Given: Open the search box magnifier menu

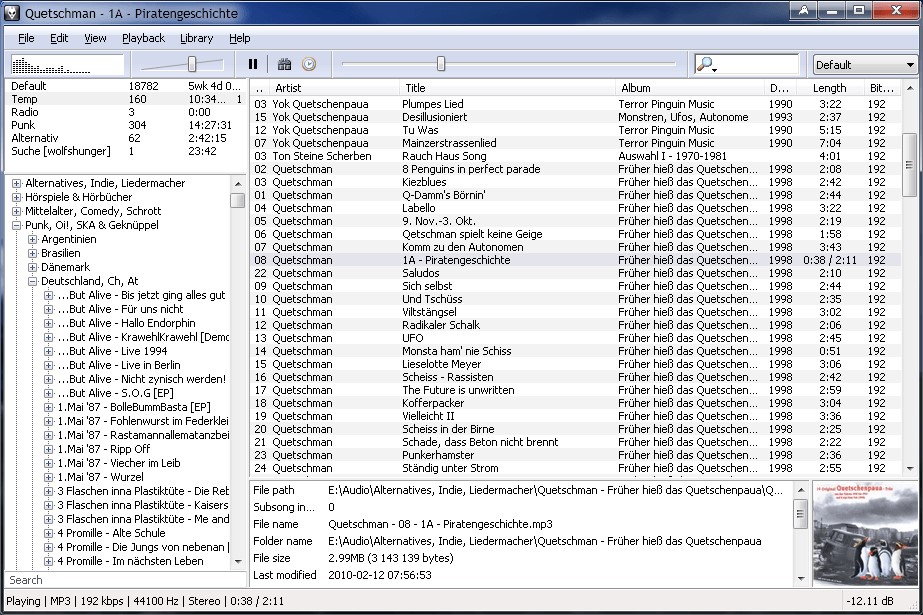Looking at the screenshot, I should 707,63.
